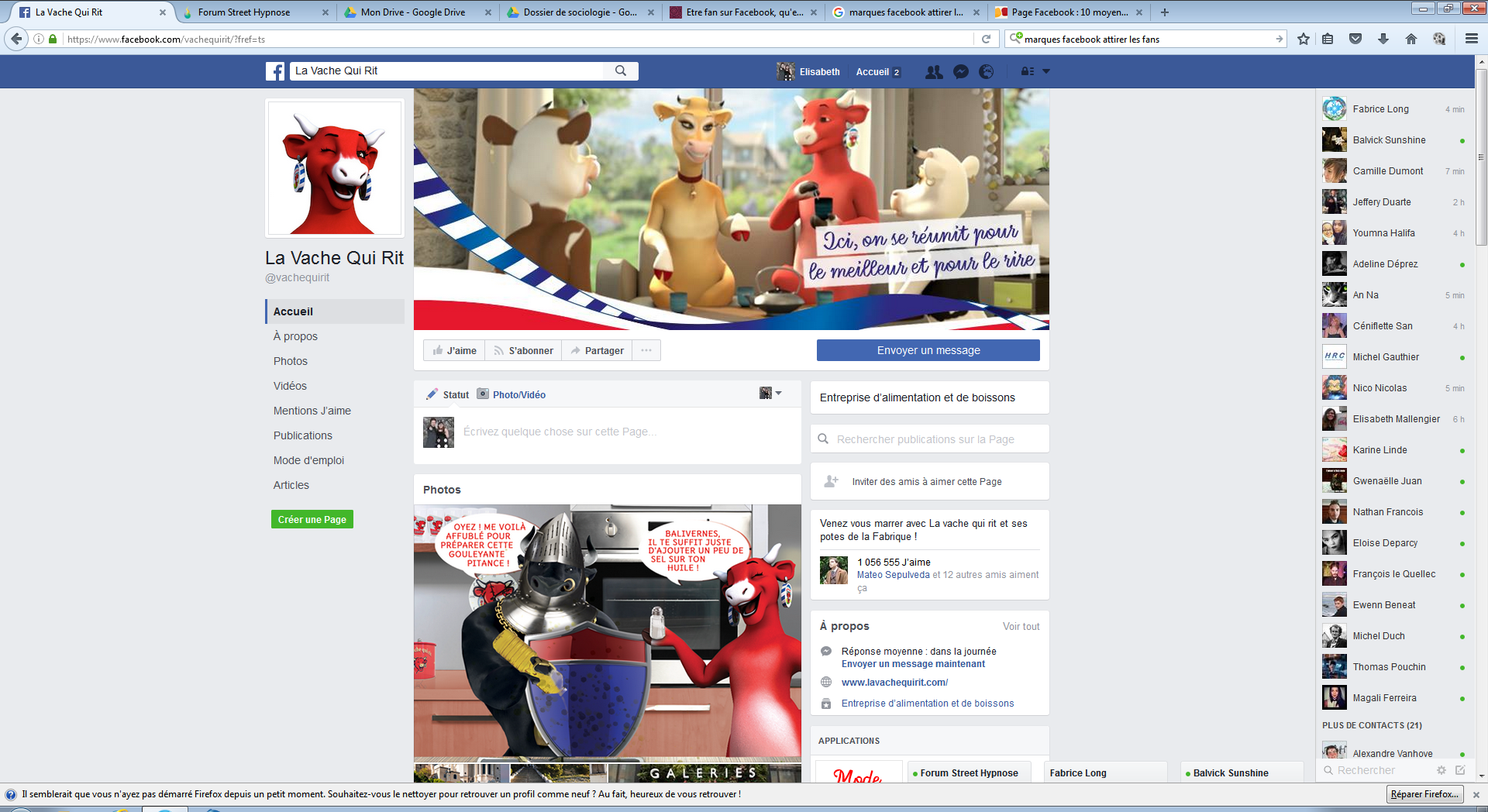This screenshot has height=812, width=1488.
Task: Click the S'abonner follow button
Action: (523, 350)
